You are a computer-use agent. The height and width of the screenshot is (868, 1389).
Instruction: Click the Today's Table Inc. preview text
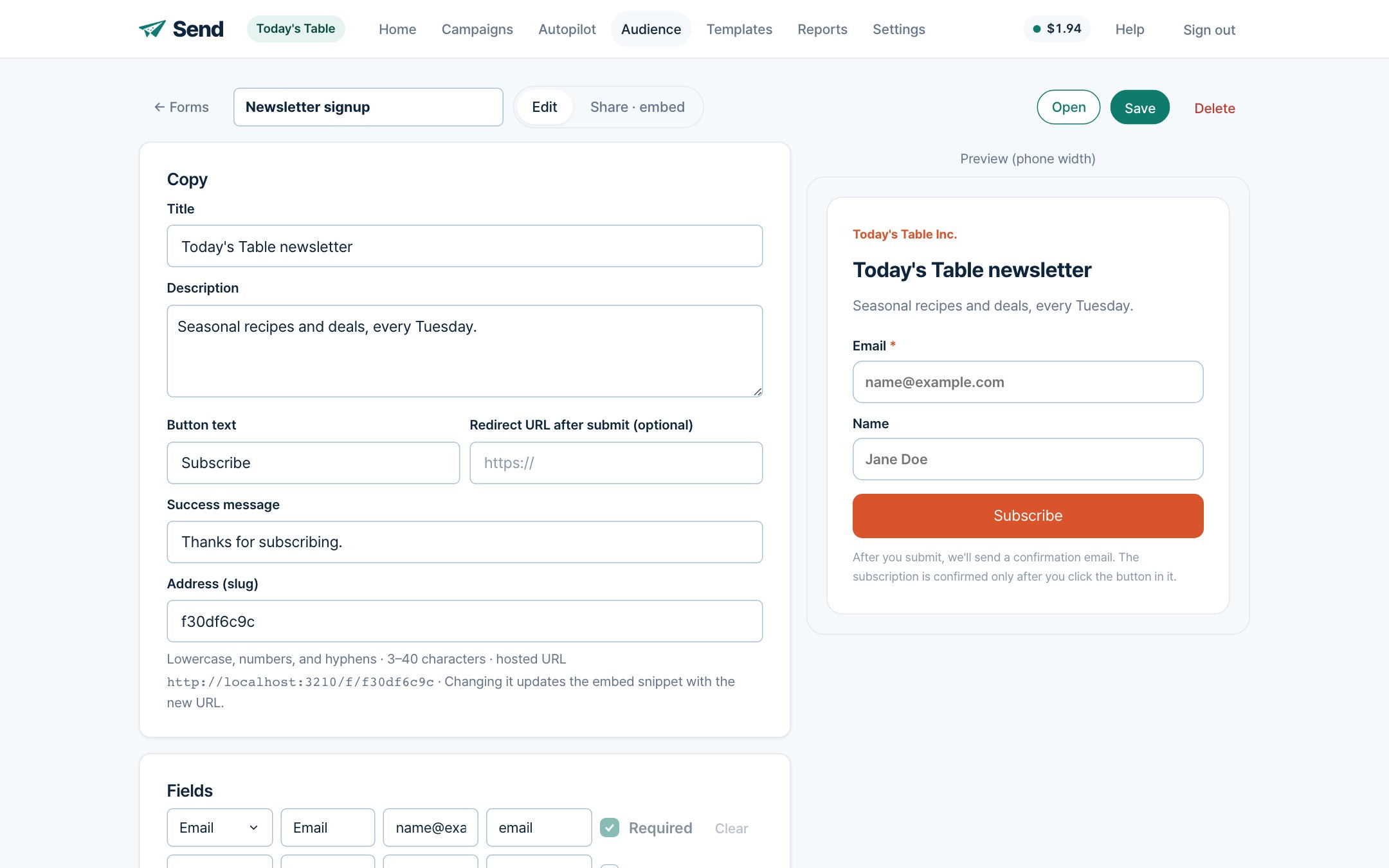(905, 235)
